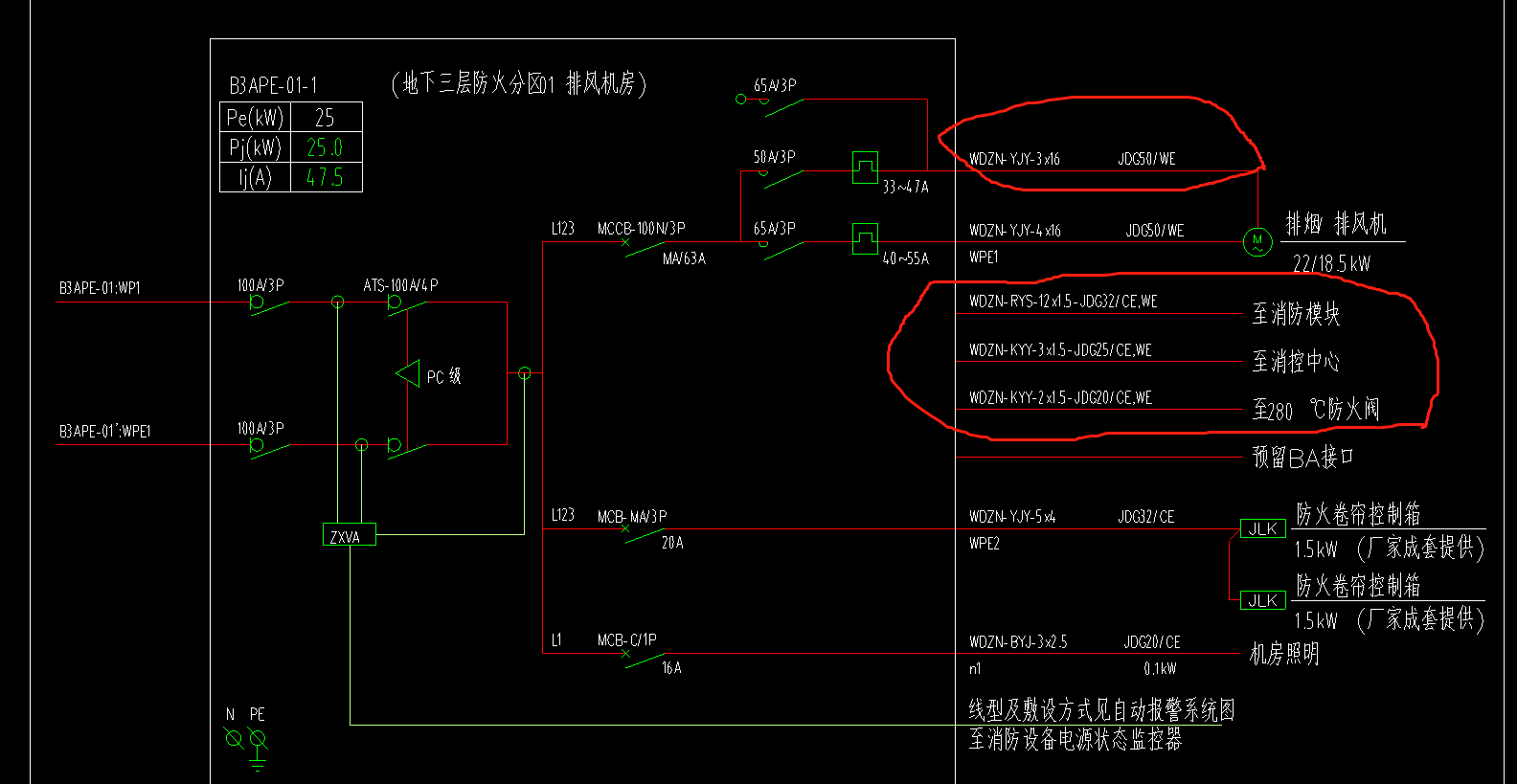Click the WPE1 circuit label under WDZN-YJY-4x16
The height and width of the screenshot is (784, 1517).
[984, 258]
